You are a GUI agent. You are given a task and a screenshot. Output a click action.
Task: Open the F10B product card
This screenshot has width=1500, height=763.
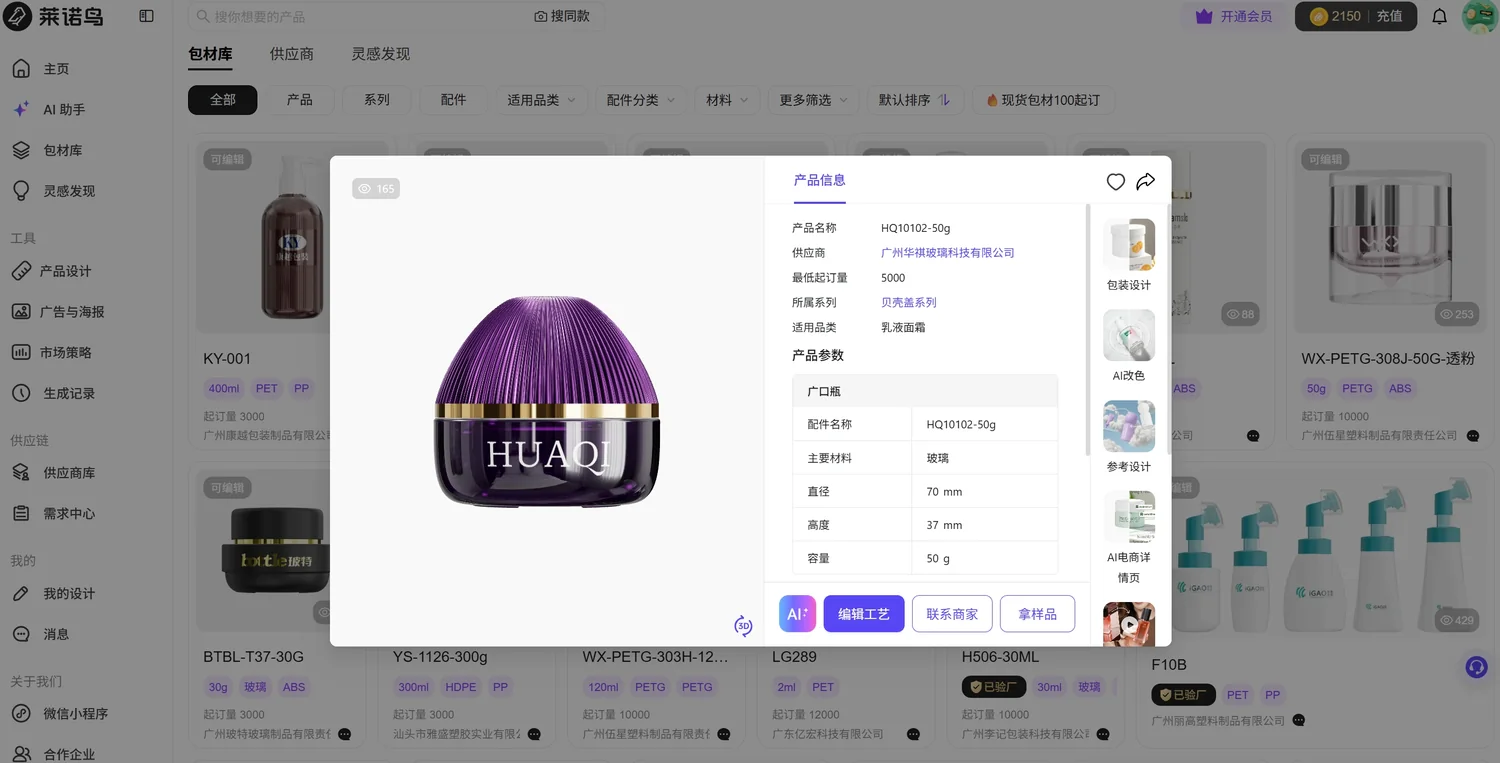click(x=1315, y=604)
